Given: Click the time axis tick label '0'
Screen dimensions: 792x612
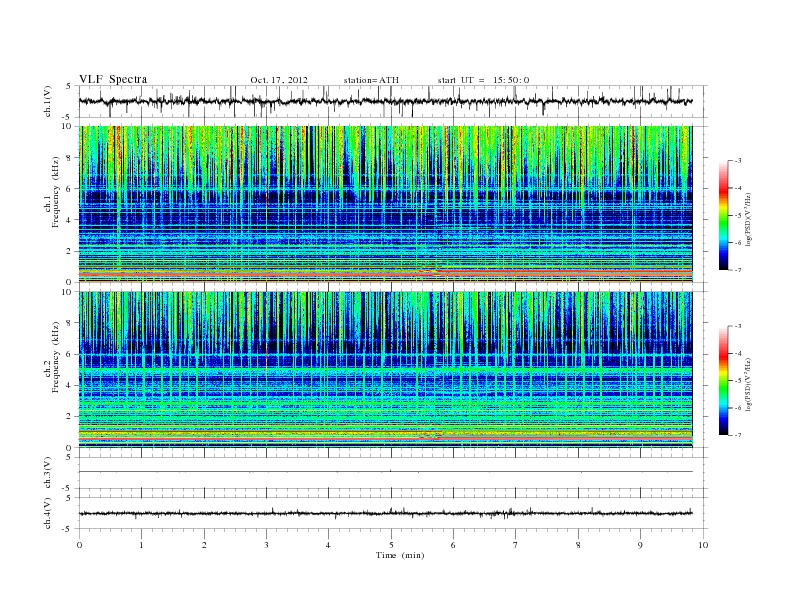Looking at the screenshot, I should tap(79, 545).
